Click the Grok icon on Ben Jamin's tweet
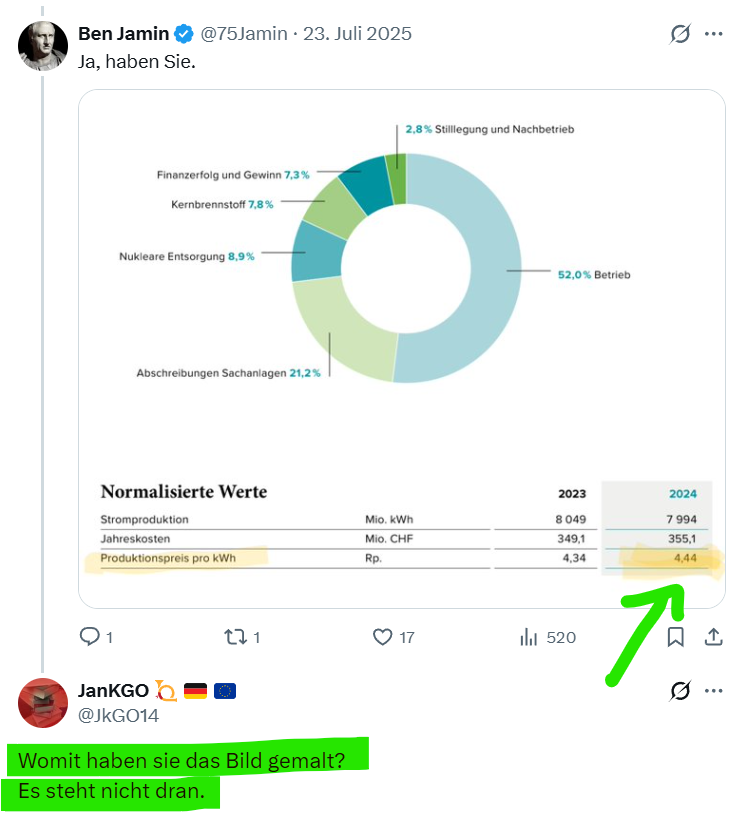 click(x=680, y=34)
